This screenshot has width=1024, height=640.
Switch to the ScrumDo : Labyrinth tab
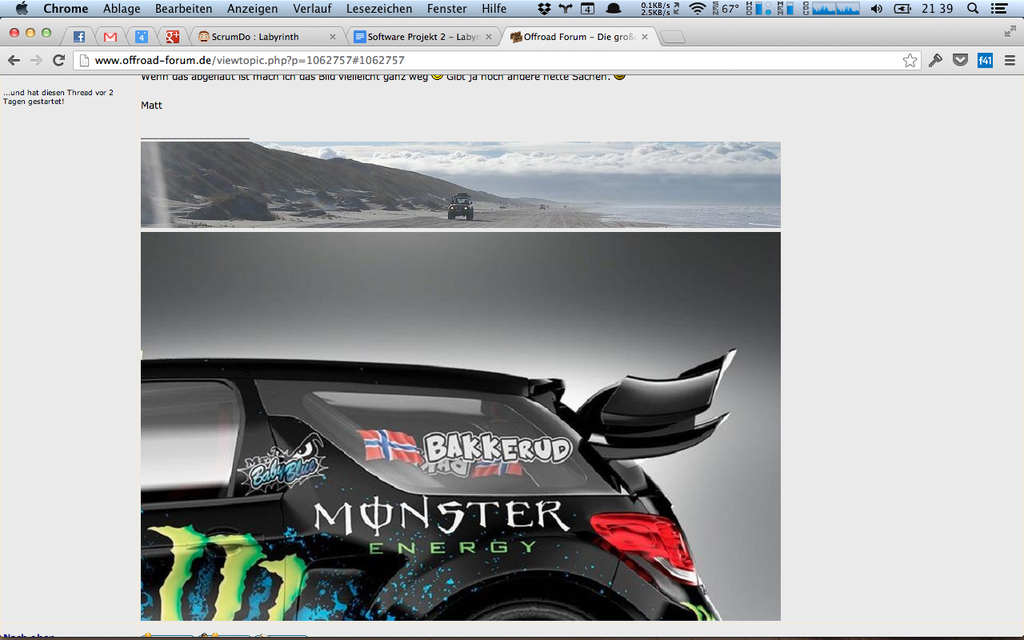268,37
